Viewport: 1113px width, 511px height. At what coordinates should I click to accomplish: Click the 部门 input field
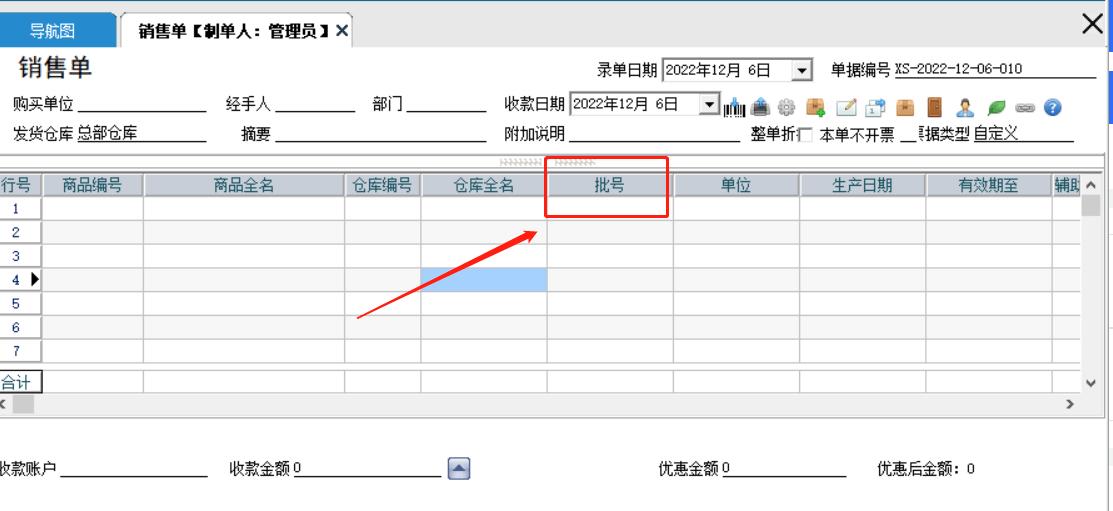click(446, 105)
